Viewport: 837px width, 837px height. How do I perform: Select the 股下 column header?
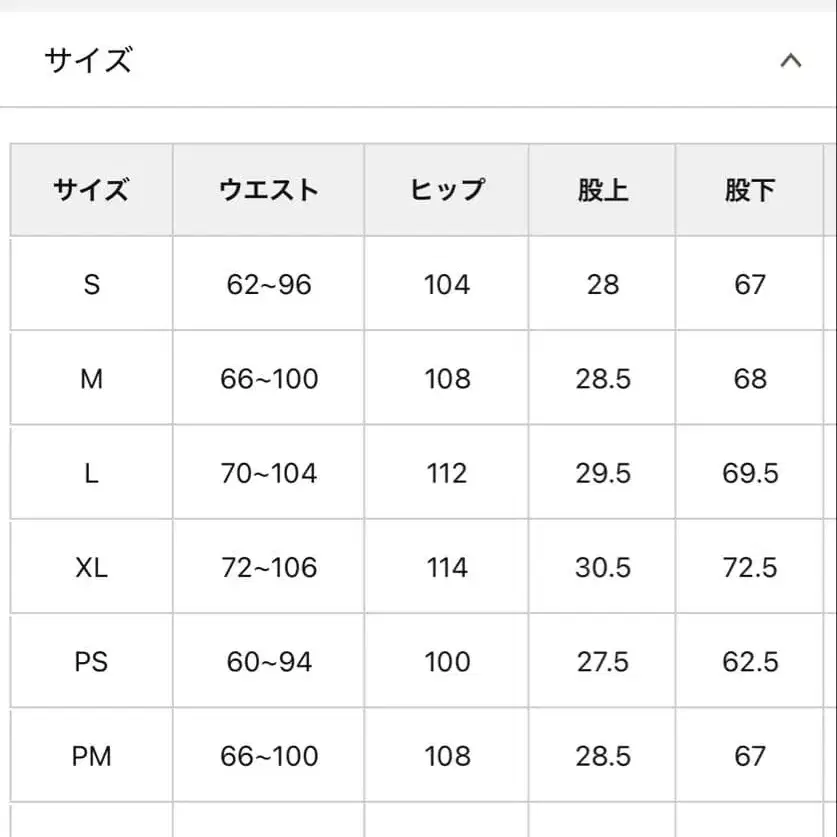pyautogui.click(x=749, y=190)
